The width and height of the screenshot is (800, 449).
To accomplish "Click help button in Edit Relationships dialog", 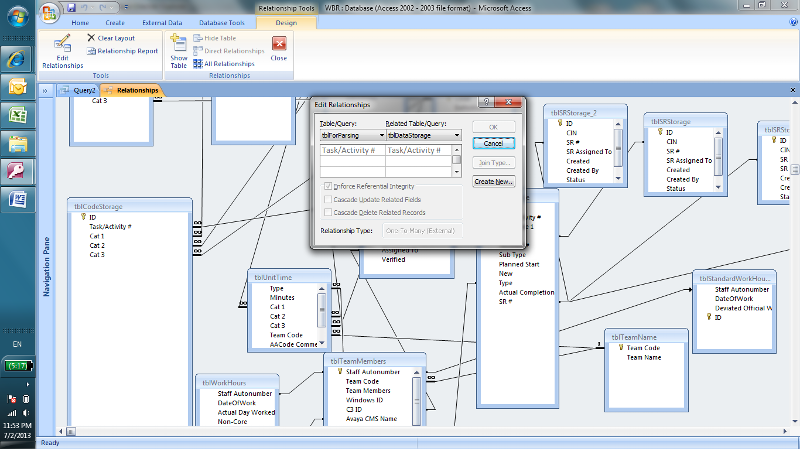I will pos(486,102).
